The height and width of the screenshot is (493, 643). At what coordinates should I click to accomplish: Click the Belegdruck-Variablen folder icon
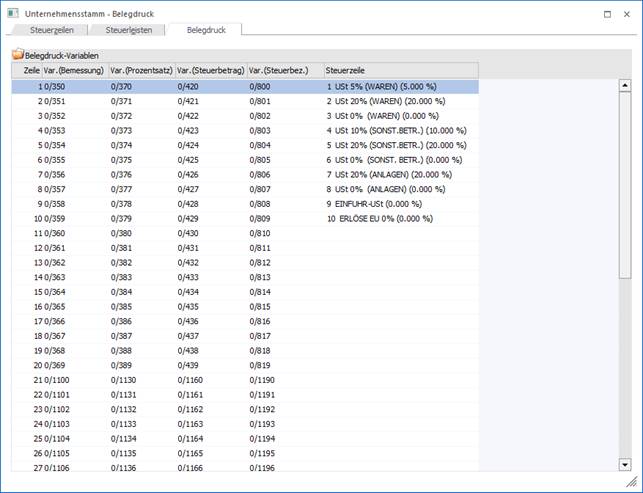point(17,55)
